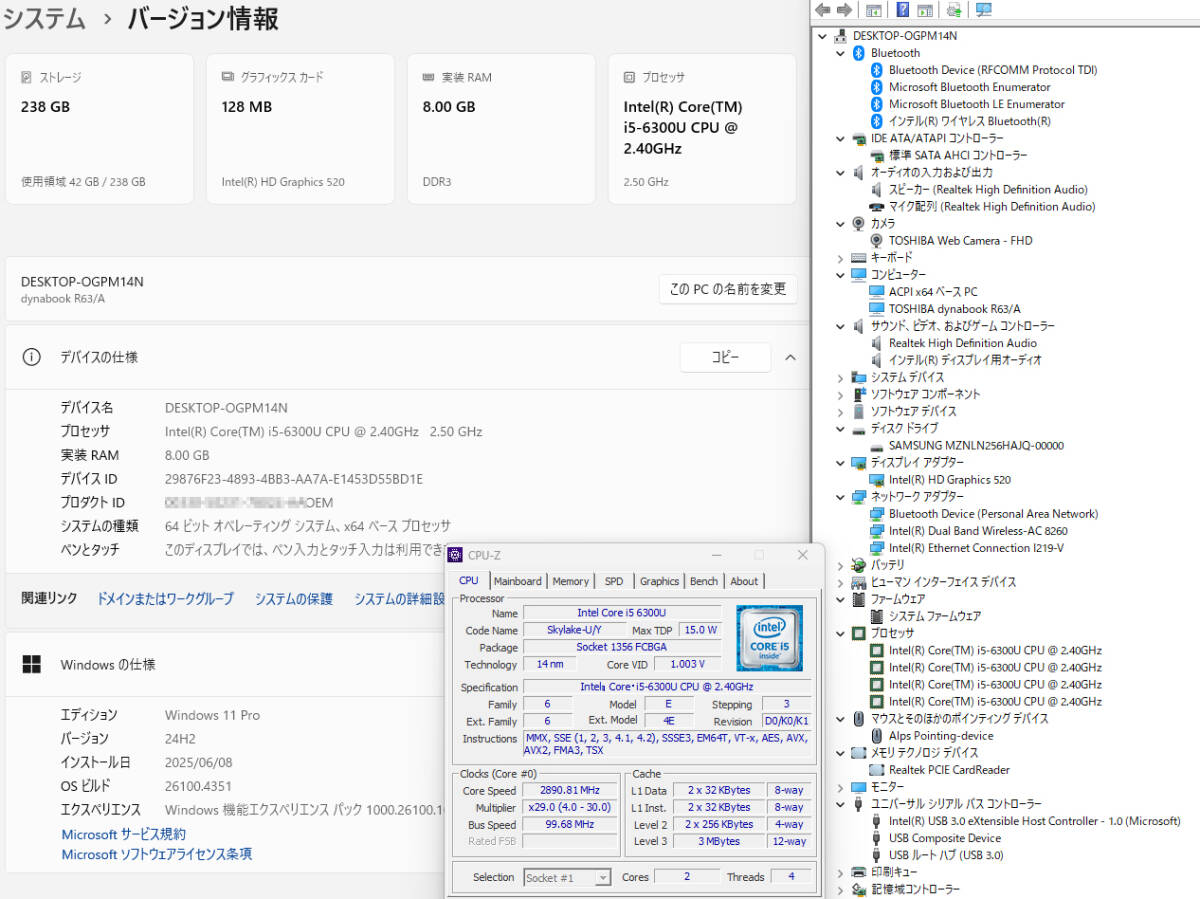Switch to the SPD tab in CPU-Z
The width and height of the screenshot is (1200, 899).
pos(614,581)
